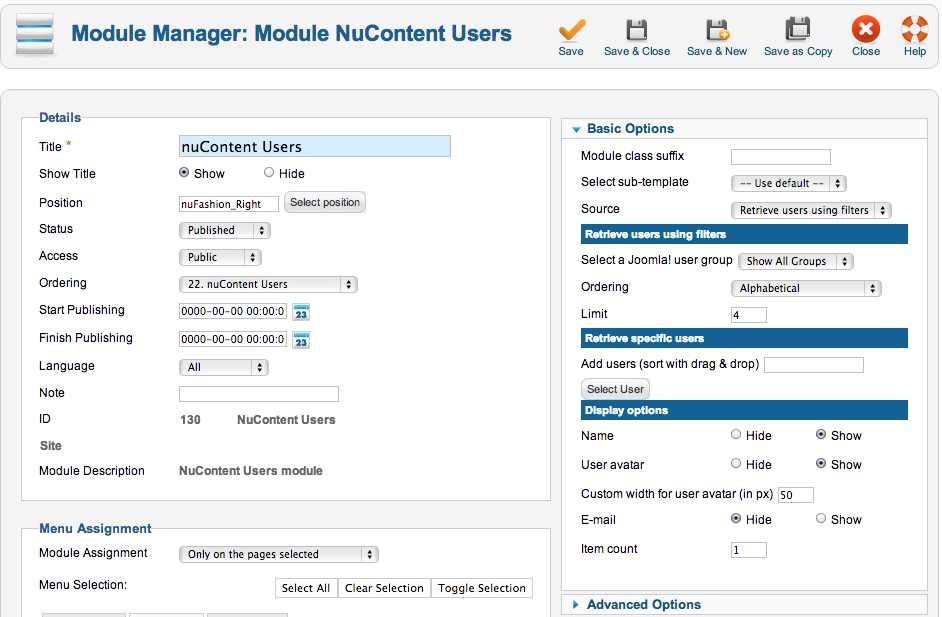
Task: Click the Select position button
Action: (x=325, y=202)
